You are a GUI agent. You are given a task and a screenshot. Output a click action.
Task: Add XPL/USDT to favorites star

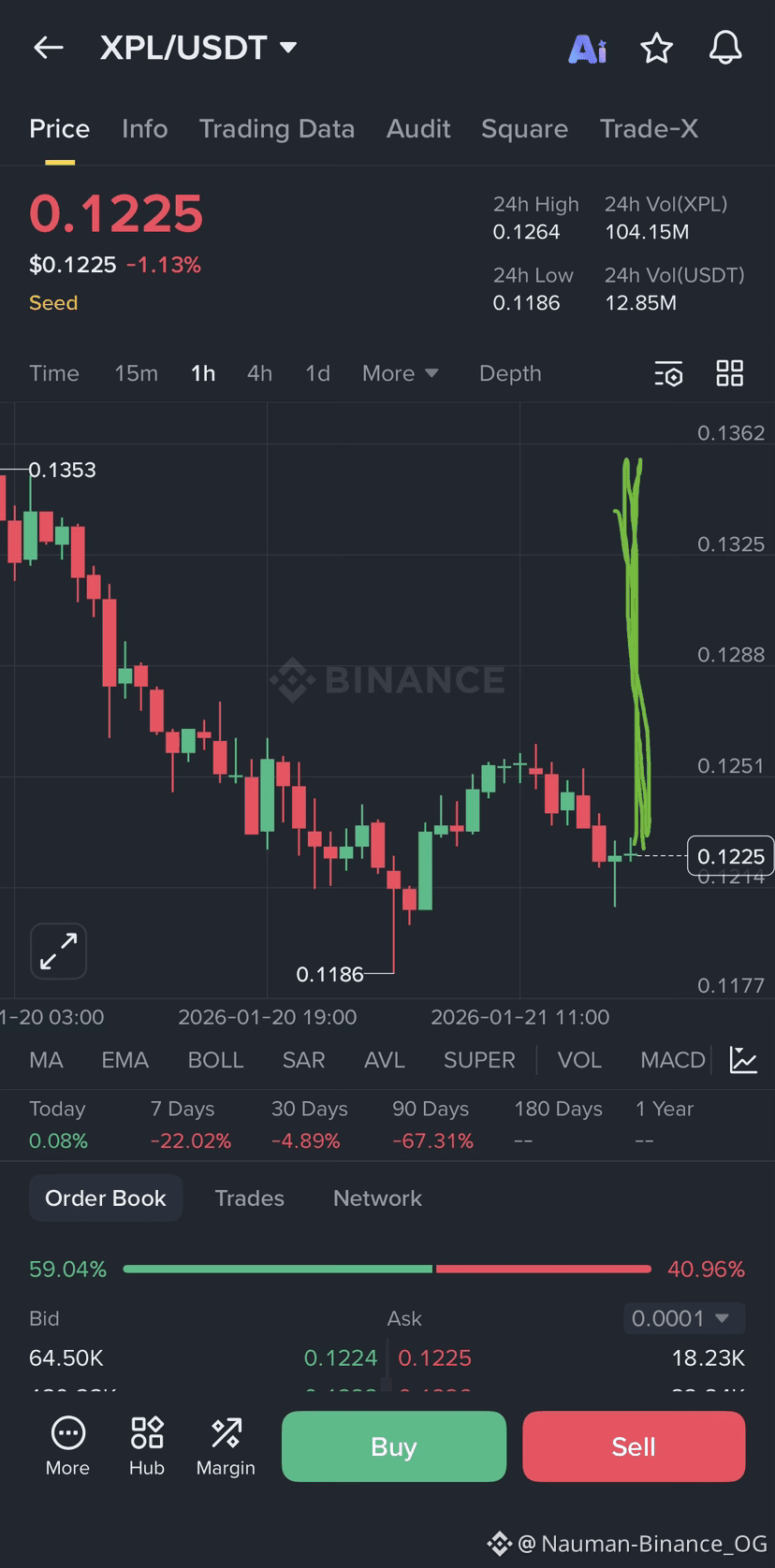pyautogui.click(x=656, y=48)
